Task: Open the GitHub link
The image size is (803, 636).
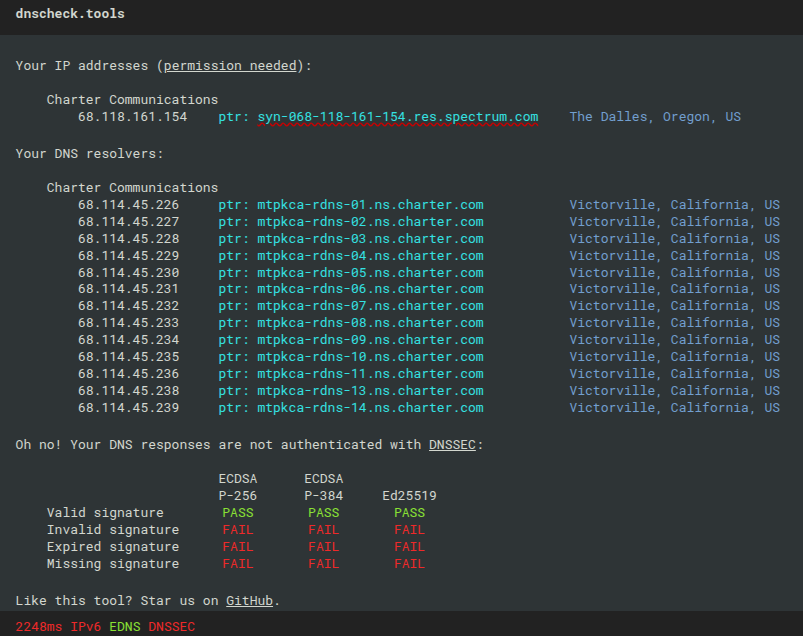Action: coord(249,600)
